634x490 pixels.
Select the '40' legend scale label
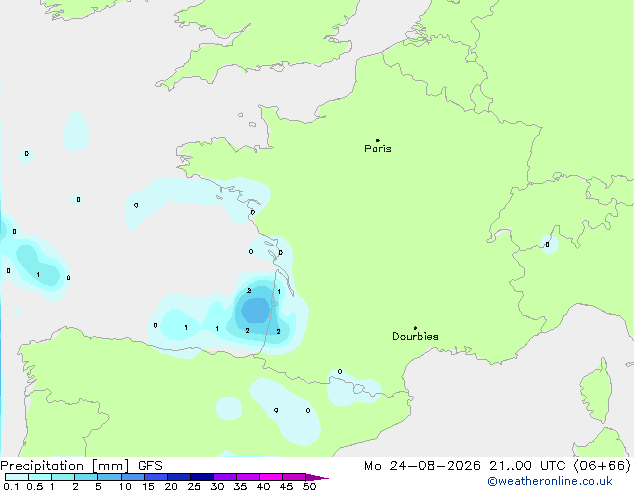click(264, 486)
